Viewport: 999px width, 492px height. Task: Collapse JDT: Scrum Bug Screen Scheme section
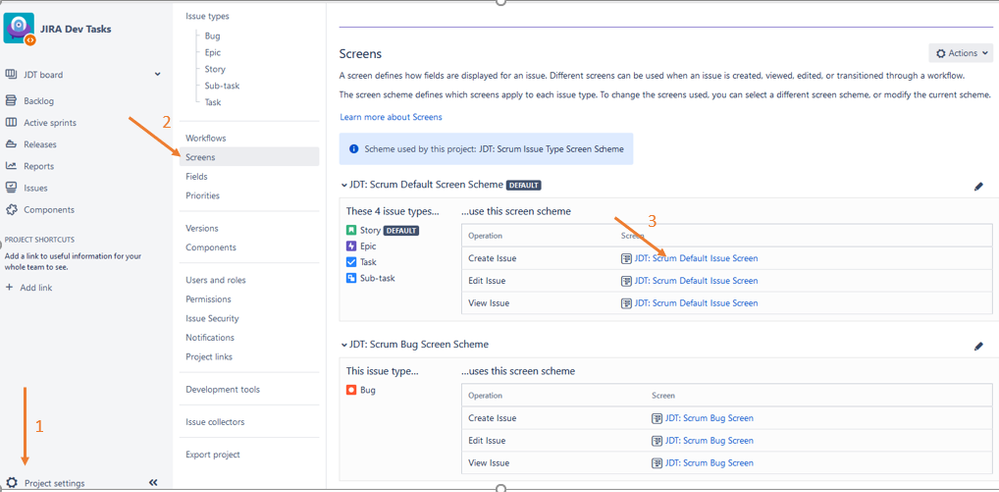coord(343,344)
